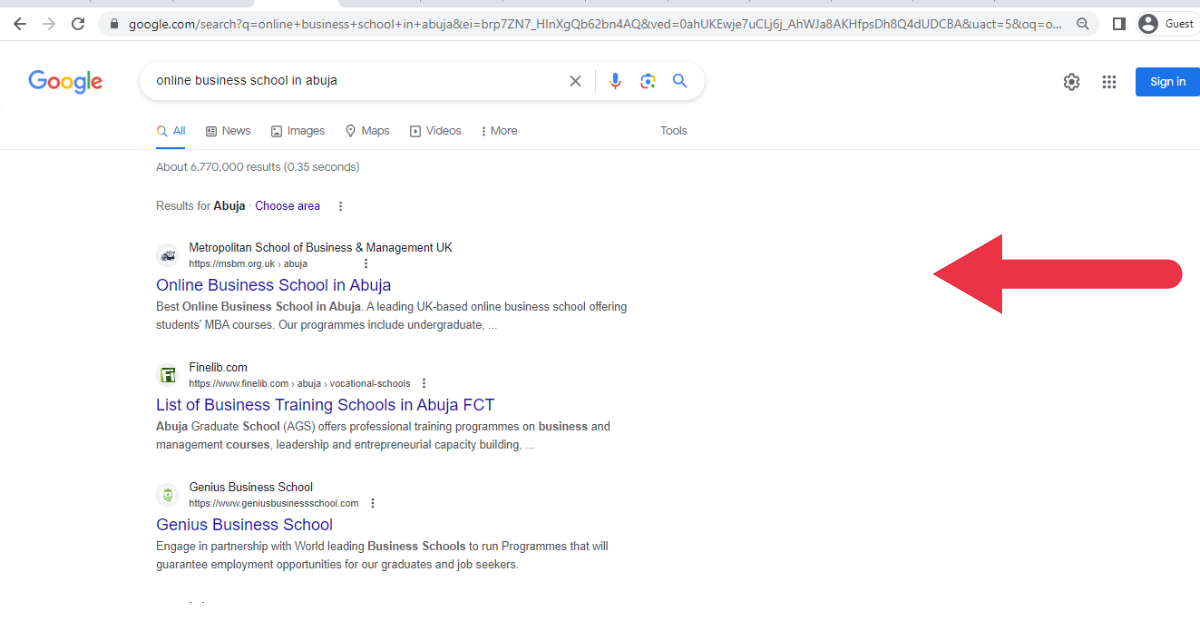The image size is (1200, 628).
Task: Click the browser forward arrow
Action: pyautogui.click(x=49, y=24)
